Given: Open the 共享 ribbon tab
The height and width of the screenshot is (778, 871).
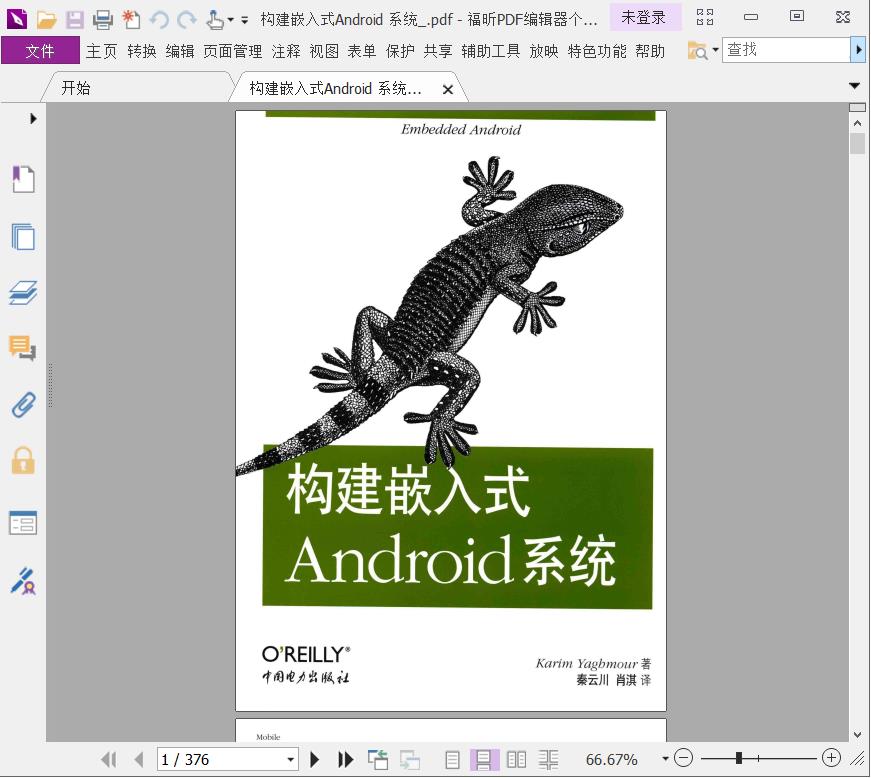Looking at the screenshot, I should click(x=438, y=51).
